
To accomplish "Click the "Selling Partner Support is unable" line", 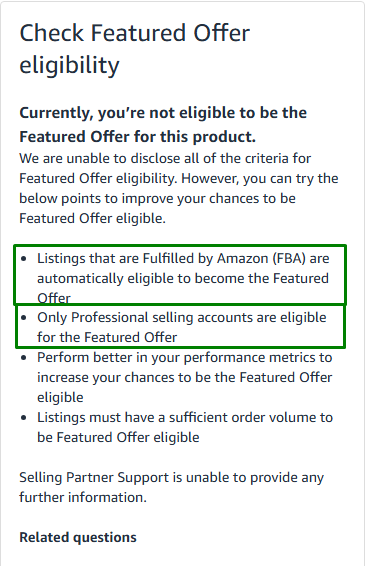I will tap(171, 478).
